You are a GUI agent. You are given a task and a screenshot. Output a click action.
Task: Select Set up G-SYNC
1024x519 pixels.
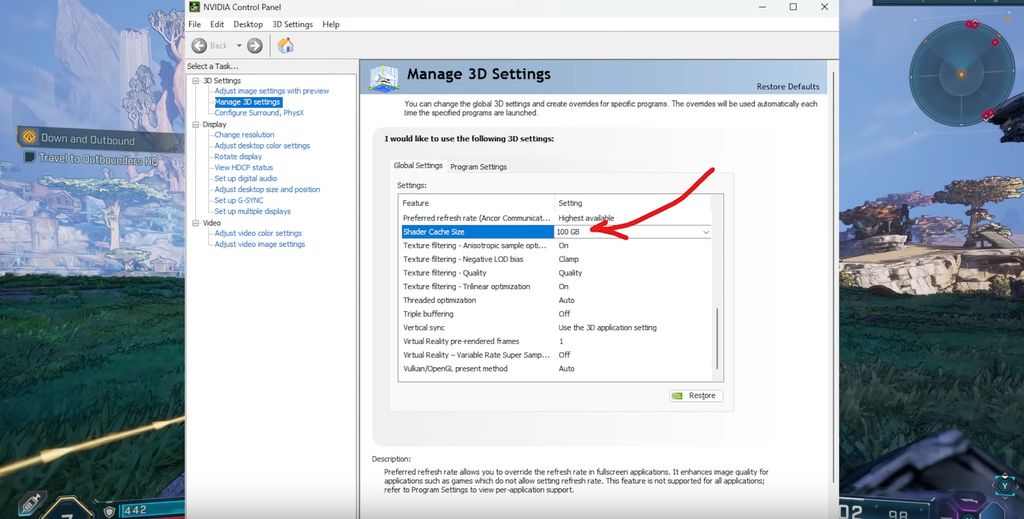(239, 201)
